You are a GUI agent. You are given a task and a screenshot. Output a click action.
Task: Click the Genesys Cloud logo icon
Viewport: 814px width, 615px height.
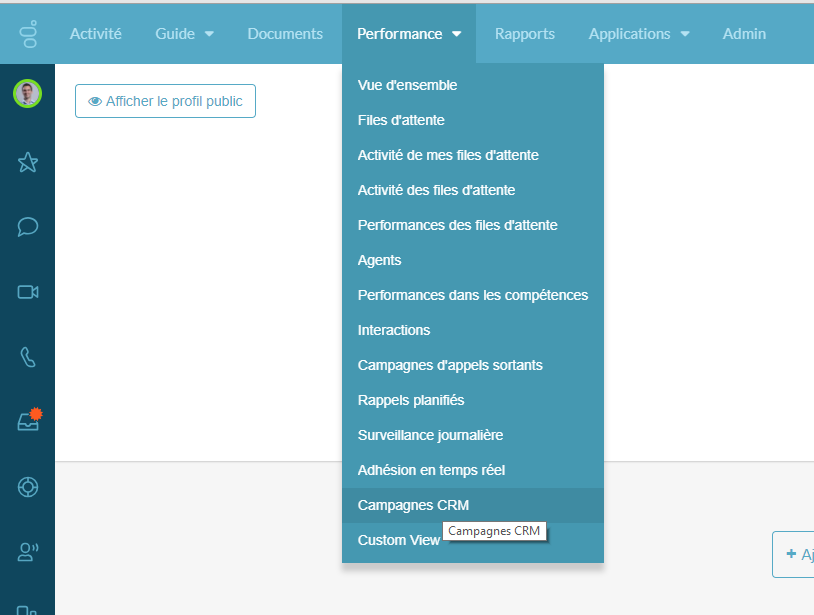[27, 34]
